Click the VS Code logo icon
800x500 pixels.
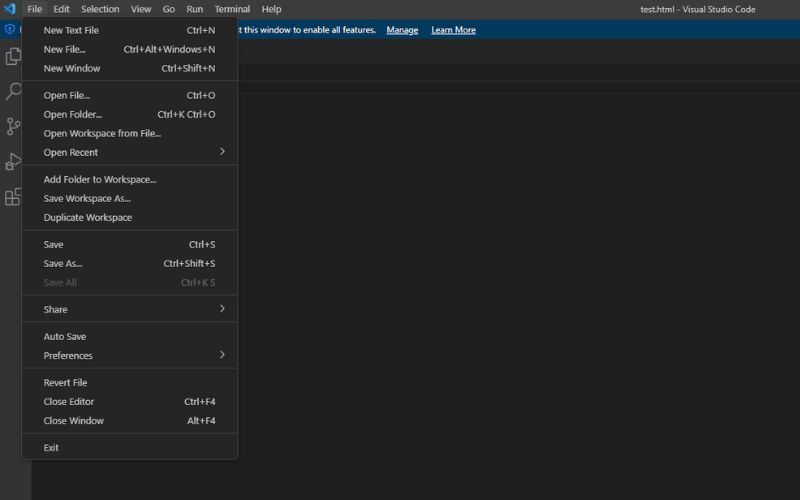click(x=10, y=9)
